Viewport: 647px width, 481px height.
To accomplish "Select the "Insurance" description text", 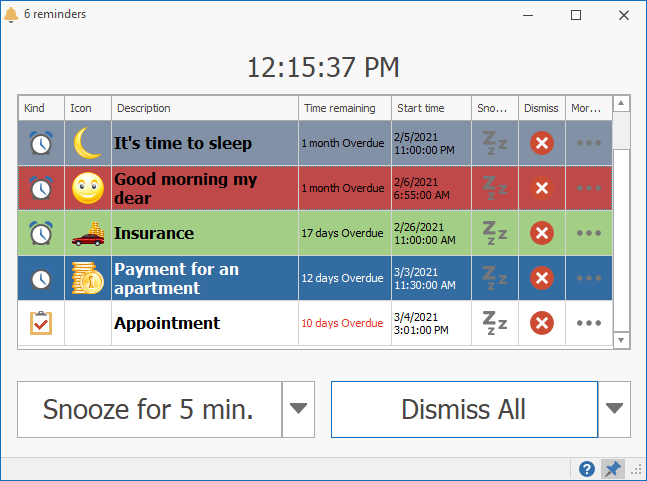I will point(154,233).
